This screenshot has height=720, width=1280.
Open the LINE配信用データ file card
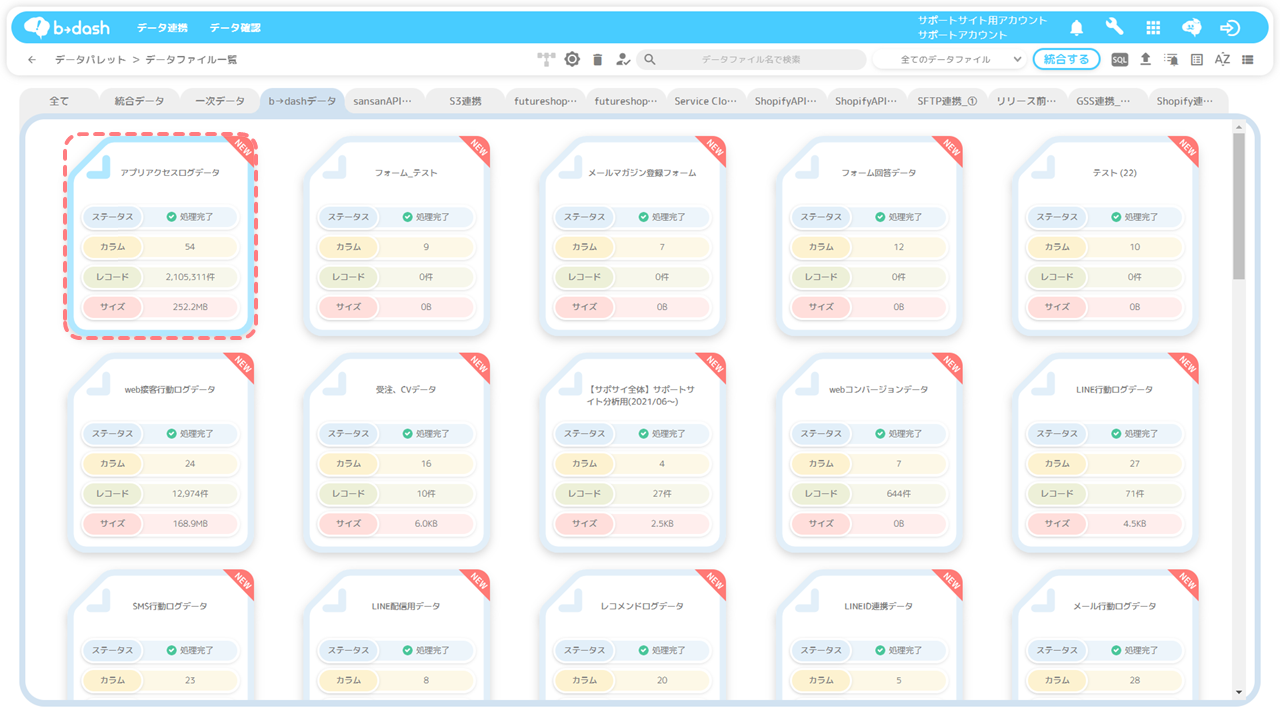pyautogui.click(x=397, y=635)
